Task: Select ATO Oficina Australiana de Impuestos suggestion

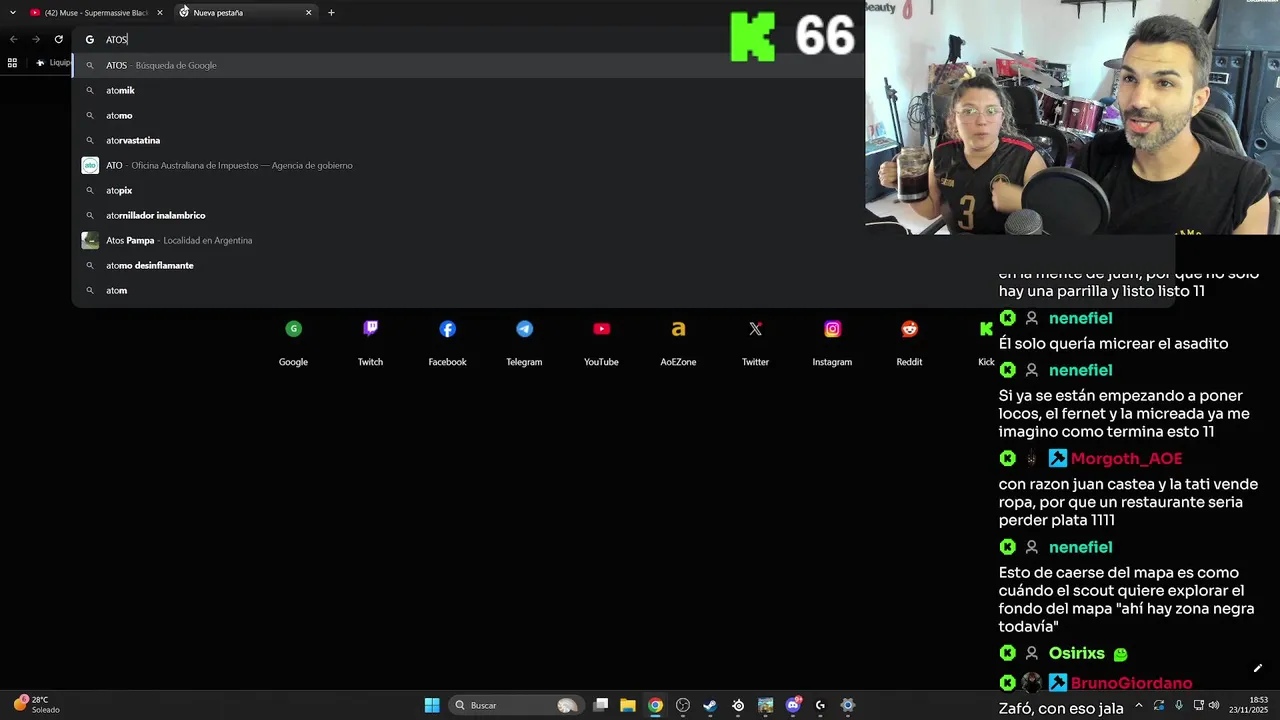Action: 468,165
